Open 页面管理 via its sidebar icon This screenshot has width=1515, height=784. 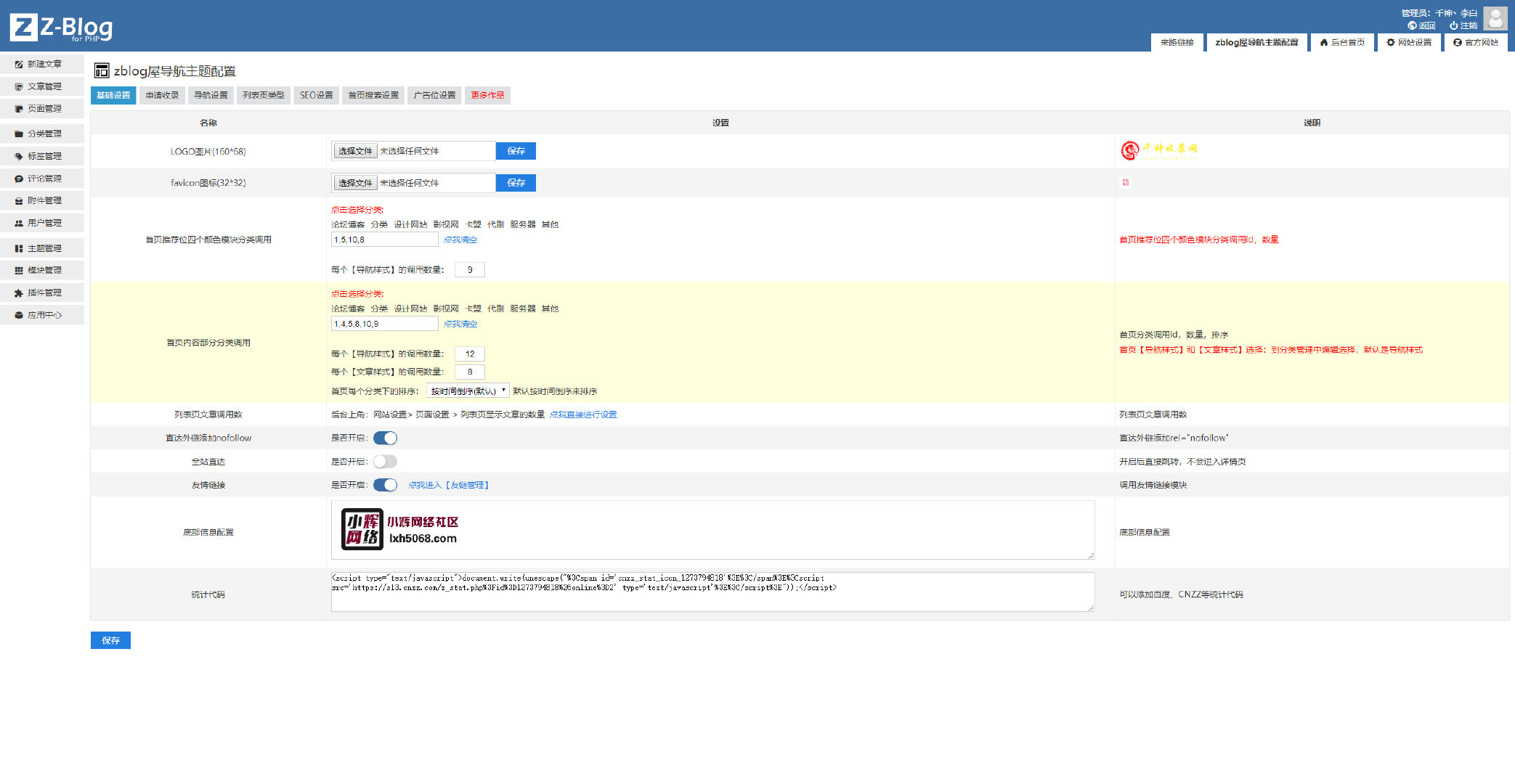click(19, 109)
